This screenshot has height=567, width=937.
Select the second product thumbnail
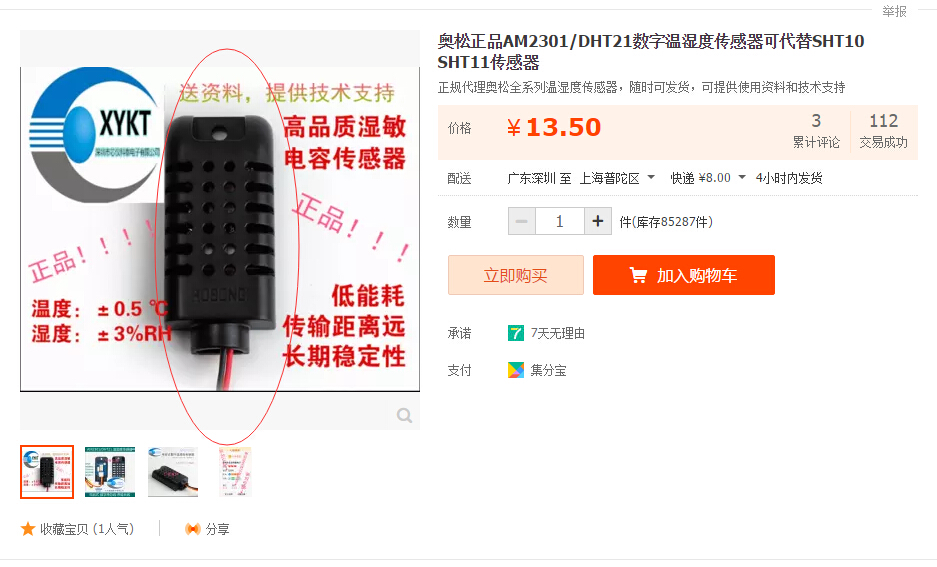pyautogui.click(x=110, y=472)
